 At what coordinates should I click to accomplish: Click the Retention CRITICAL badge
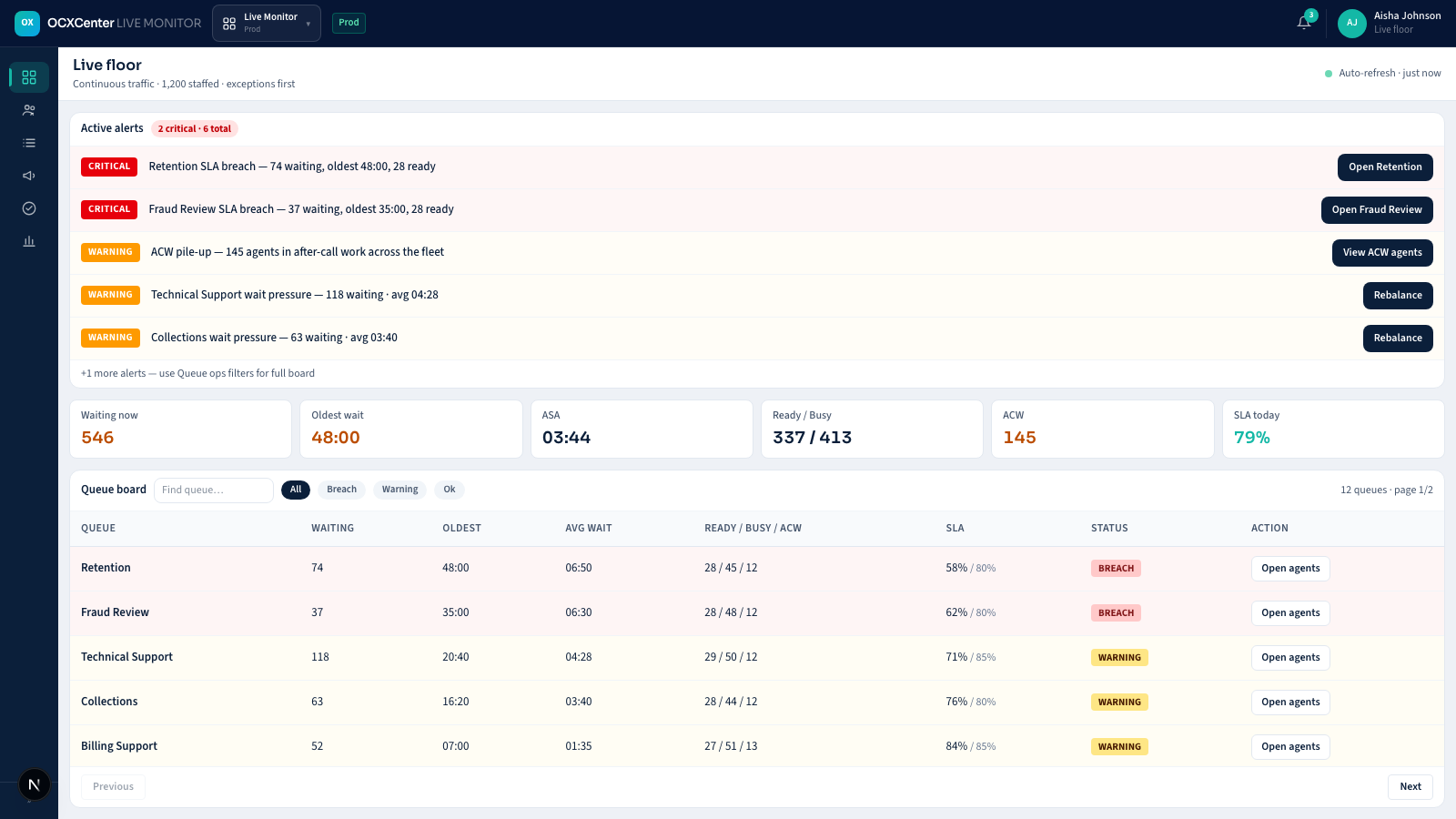pyautogui.click(x=109, y=167)
